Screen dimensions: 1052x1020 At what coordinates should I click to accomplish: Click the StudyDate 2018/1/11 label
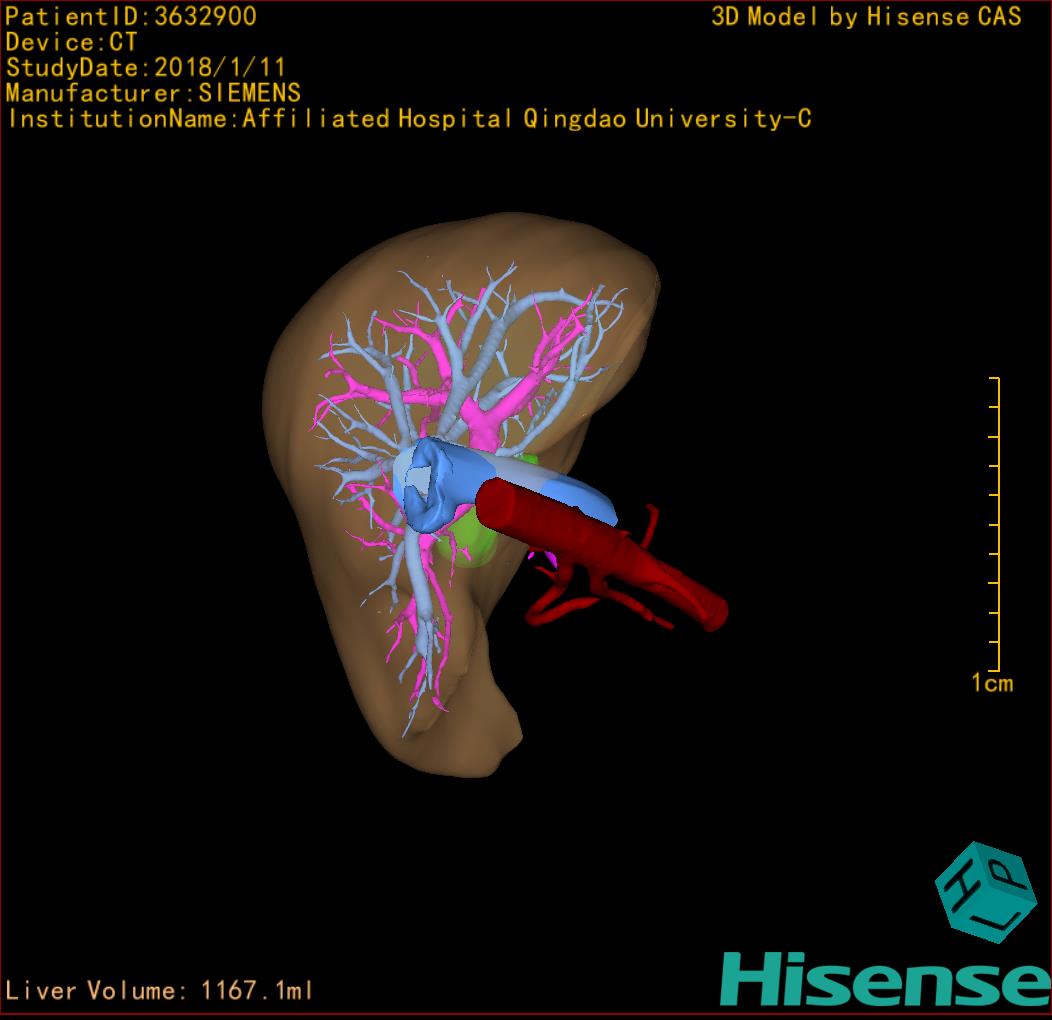(146, 68)
